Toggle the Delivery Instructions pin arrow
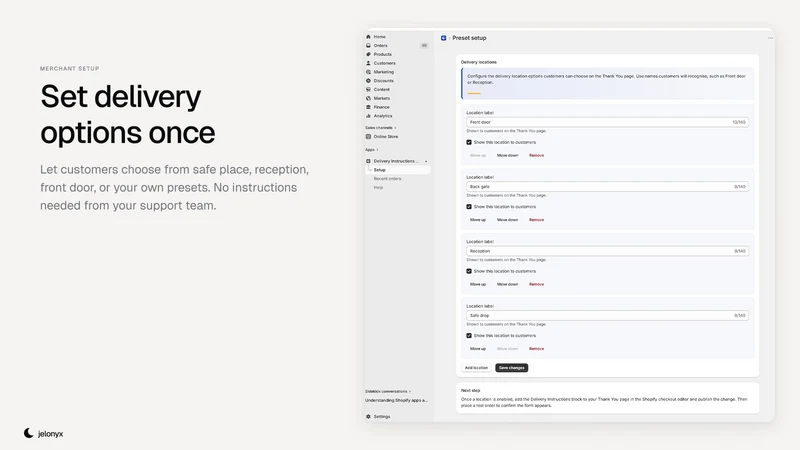Viewport: 800px width, 450px height. (426, 161)
